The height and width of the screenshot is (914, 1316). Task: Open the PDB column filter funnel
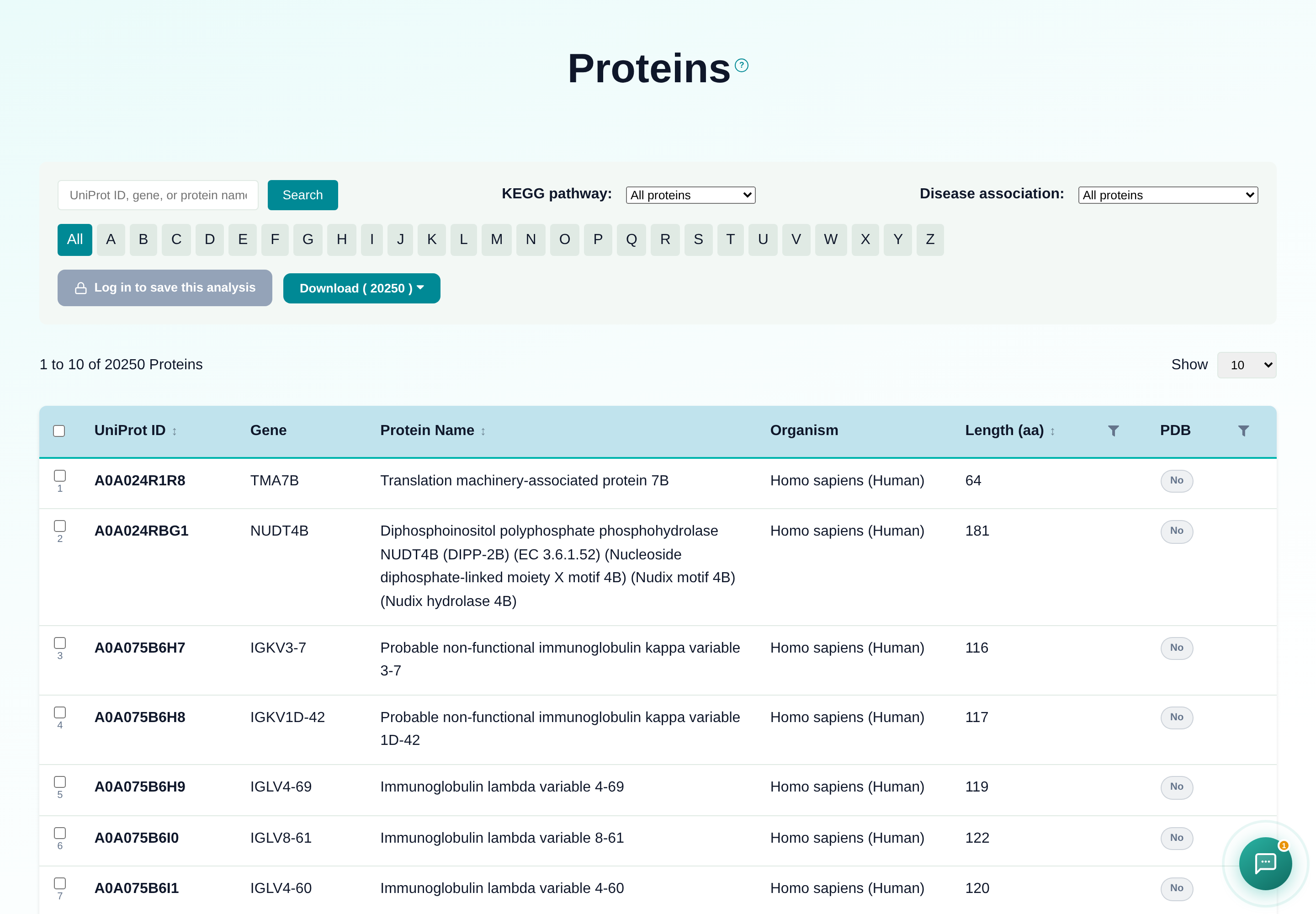coord(1243,430)
